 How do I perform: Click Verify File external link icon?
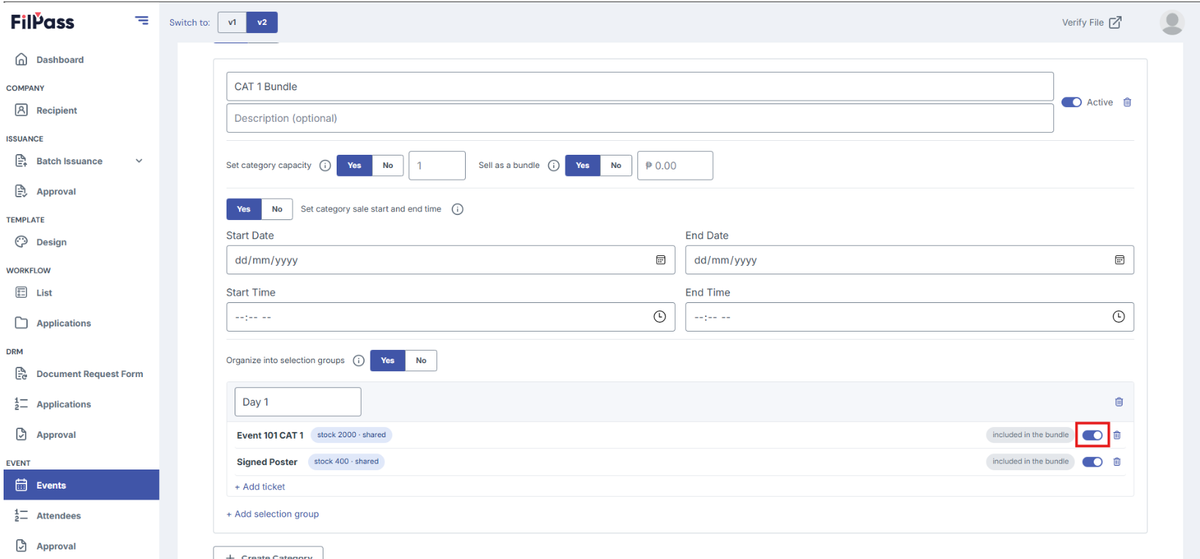[1115, 22]
